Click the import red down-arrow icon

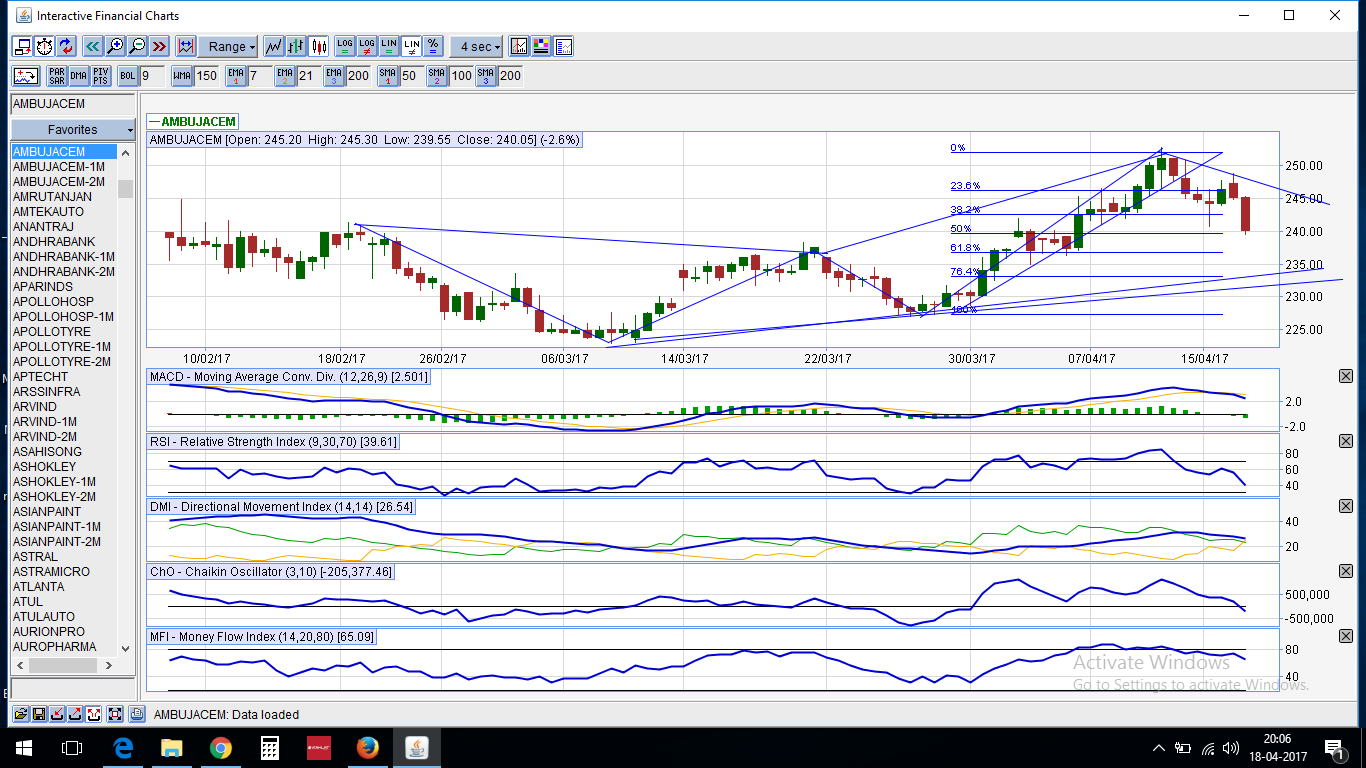(x=57, y=714)
